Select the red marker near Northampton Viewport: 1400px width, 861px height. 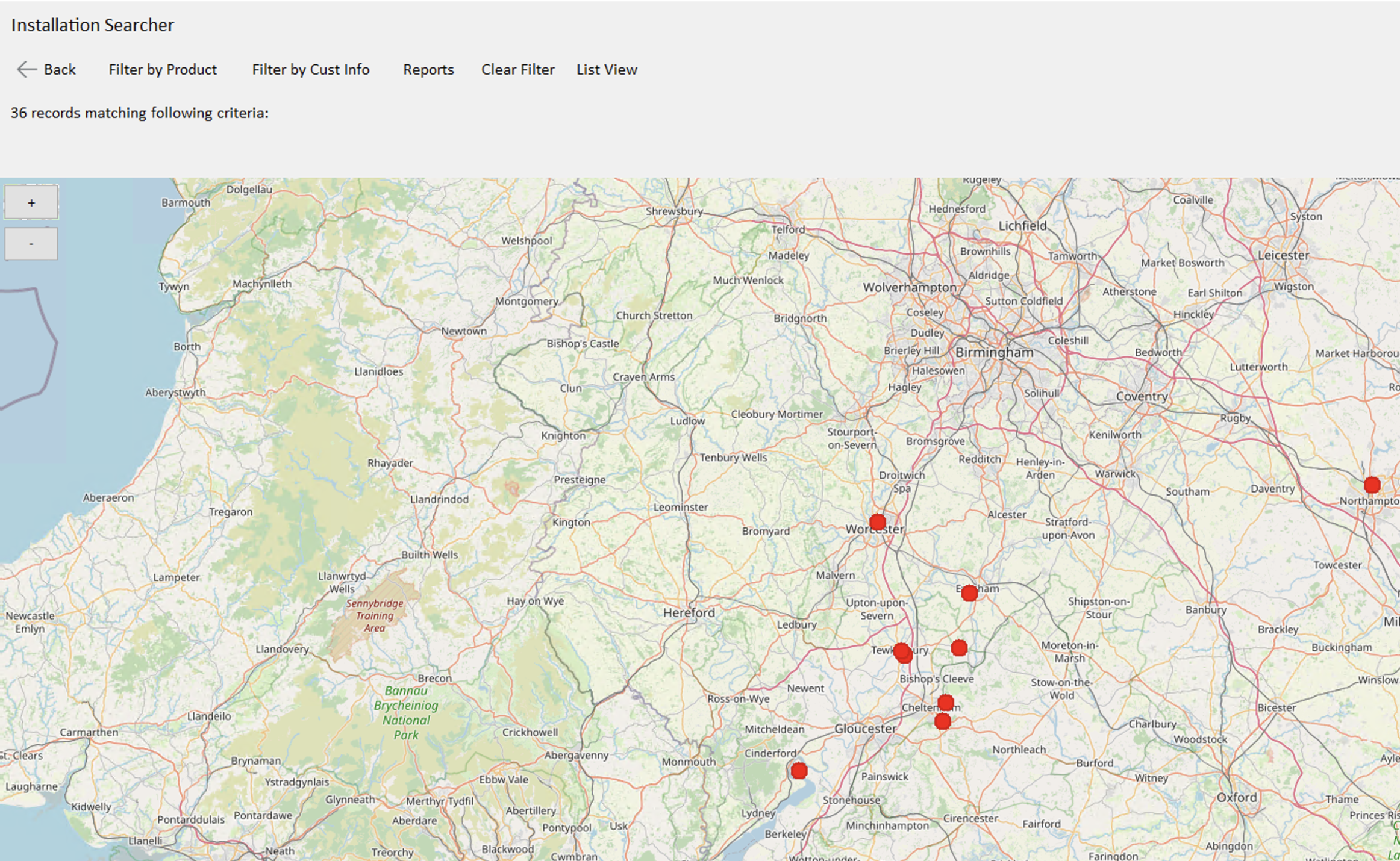pyautogui.click(x=1372, y=485)
